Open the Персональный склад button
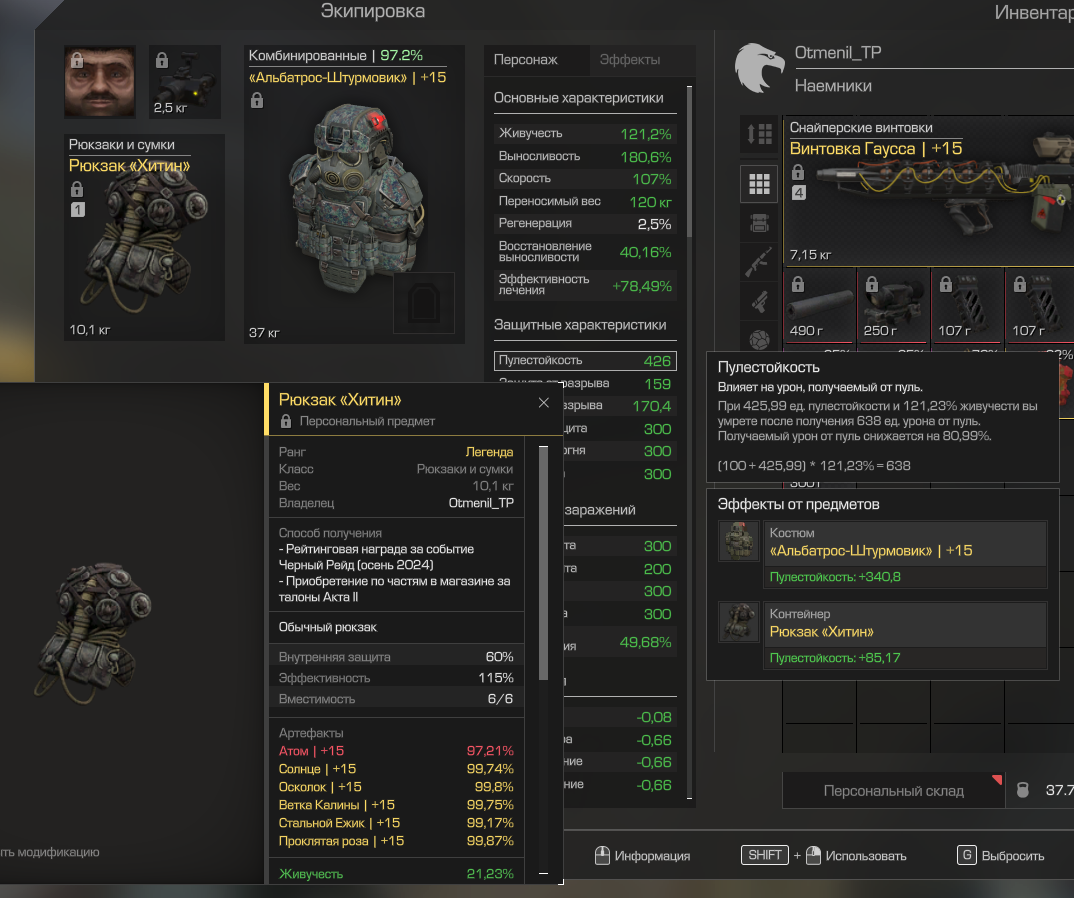 pyautogui.click(x=893, y=790)
